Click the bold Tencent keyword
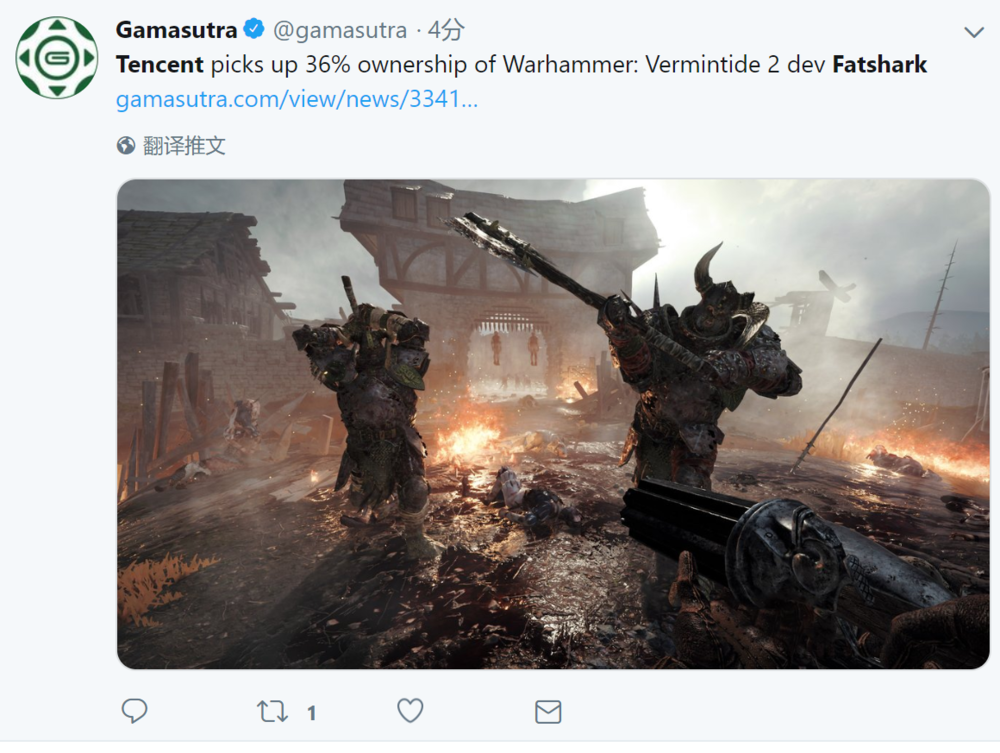This screenshot has height=753, width=1000. (x=159, y=64)
